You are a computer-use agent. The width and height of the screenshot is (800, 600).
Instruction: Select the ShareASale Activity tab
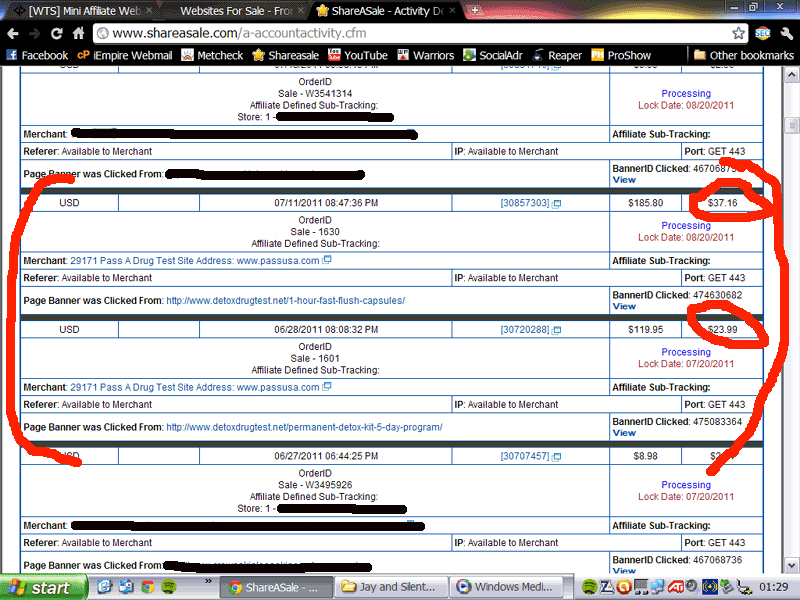386,11
